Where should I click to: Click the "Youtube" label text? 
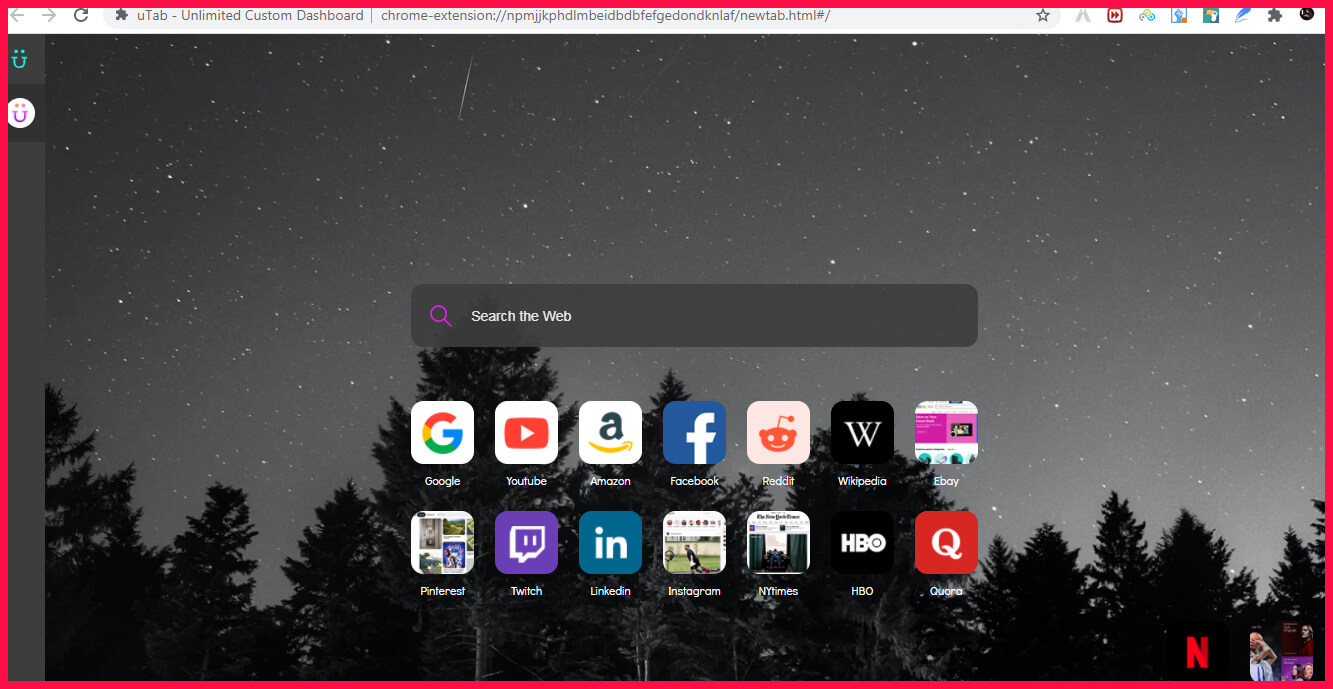(x=526, y=481)
